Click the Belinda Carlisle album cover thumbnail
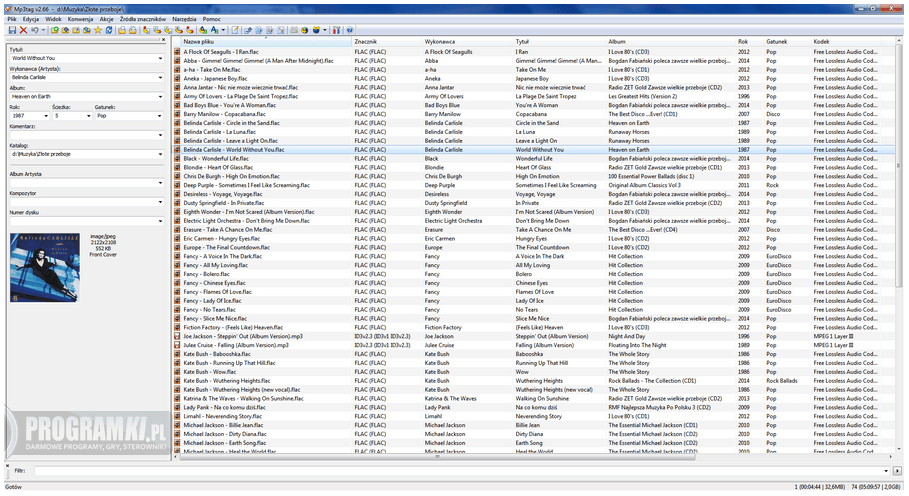The width and height of the screenshot is (909, 496). point(45,267)
